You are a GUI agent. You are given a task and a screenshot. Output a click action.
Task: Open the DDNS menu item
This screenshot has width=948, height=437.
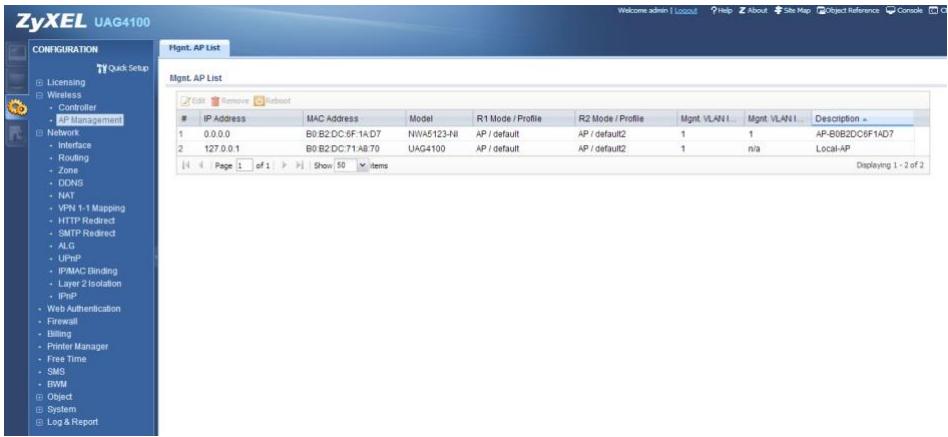click(x=71, y=183)
